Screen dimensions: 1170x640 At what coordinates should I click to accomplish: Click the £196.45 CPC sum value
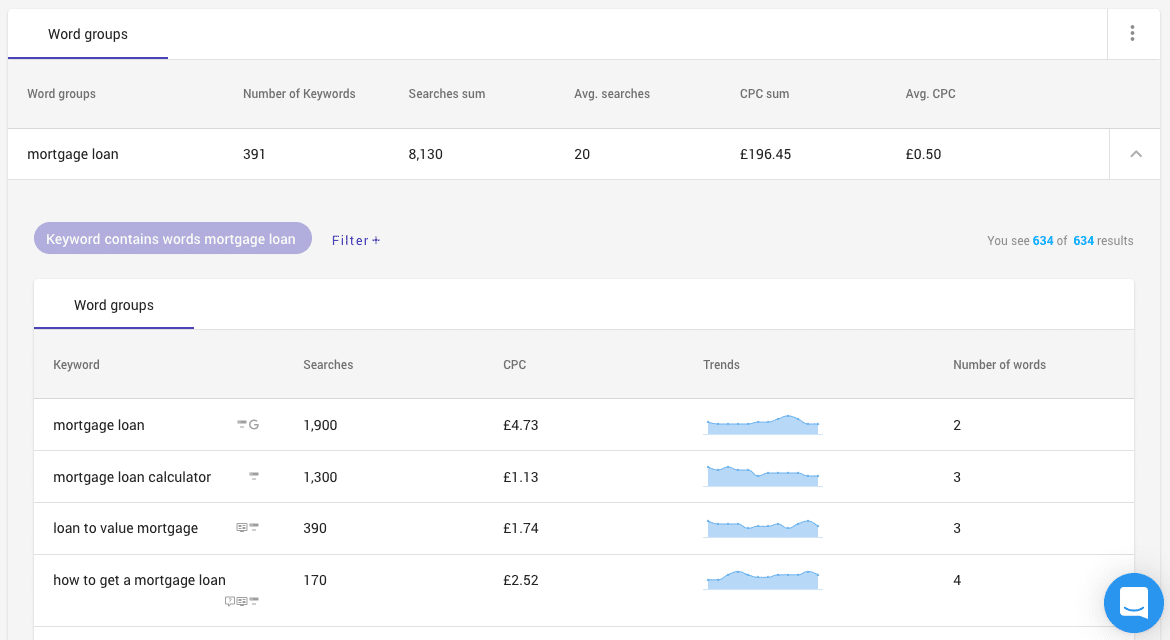point(765,154)
